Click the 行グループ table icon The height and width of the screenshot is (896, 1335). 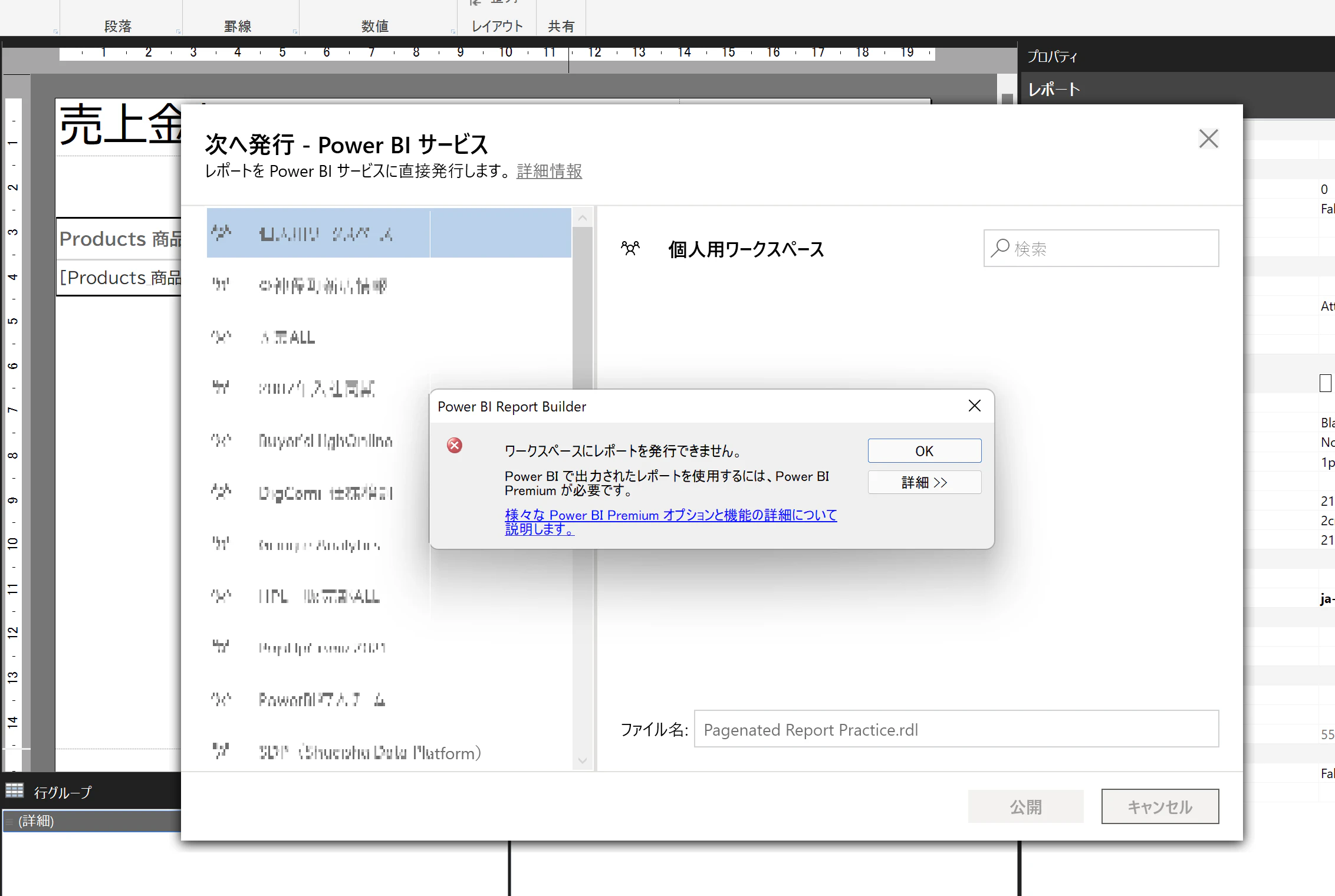point(15,790)
